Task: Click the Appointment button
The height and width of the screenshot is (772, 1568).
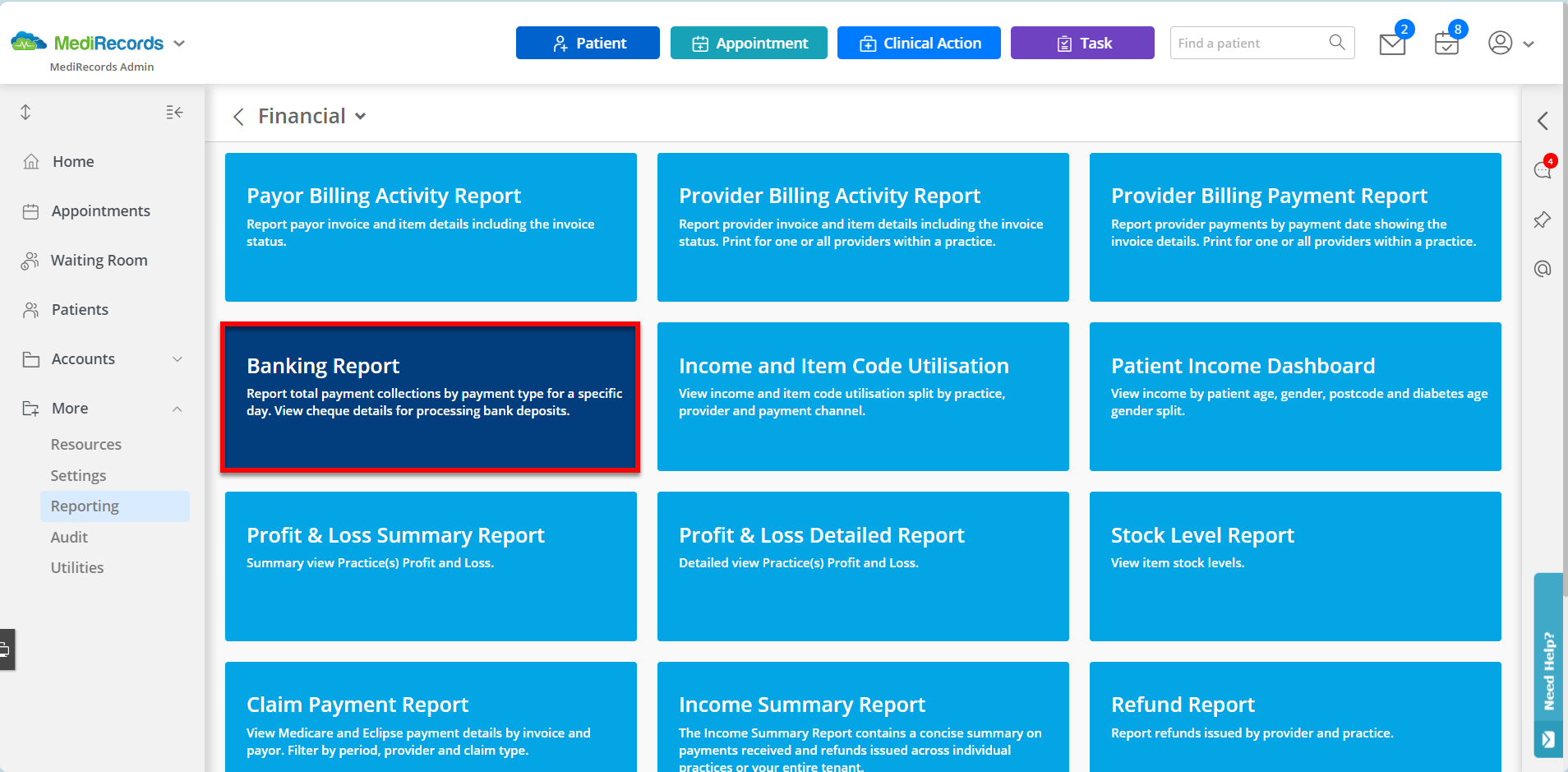Action: (x=749, y=43)
